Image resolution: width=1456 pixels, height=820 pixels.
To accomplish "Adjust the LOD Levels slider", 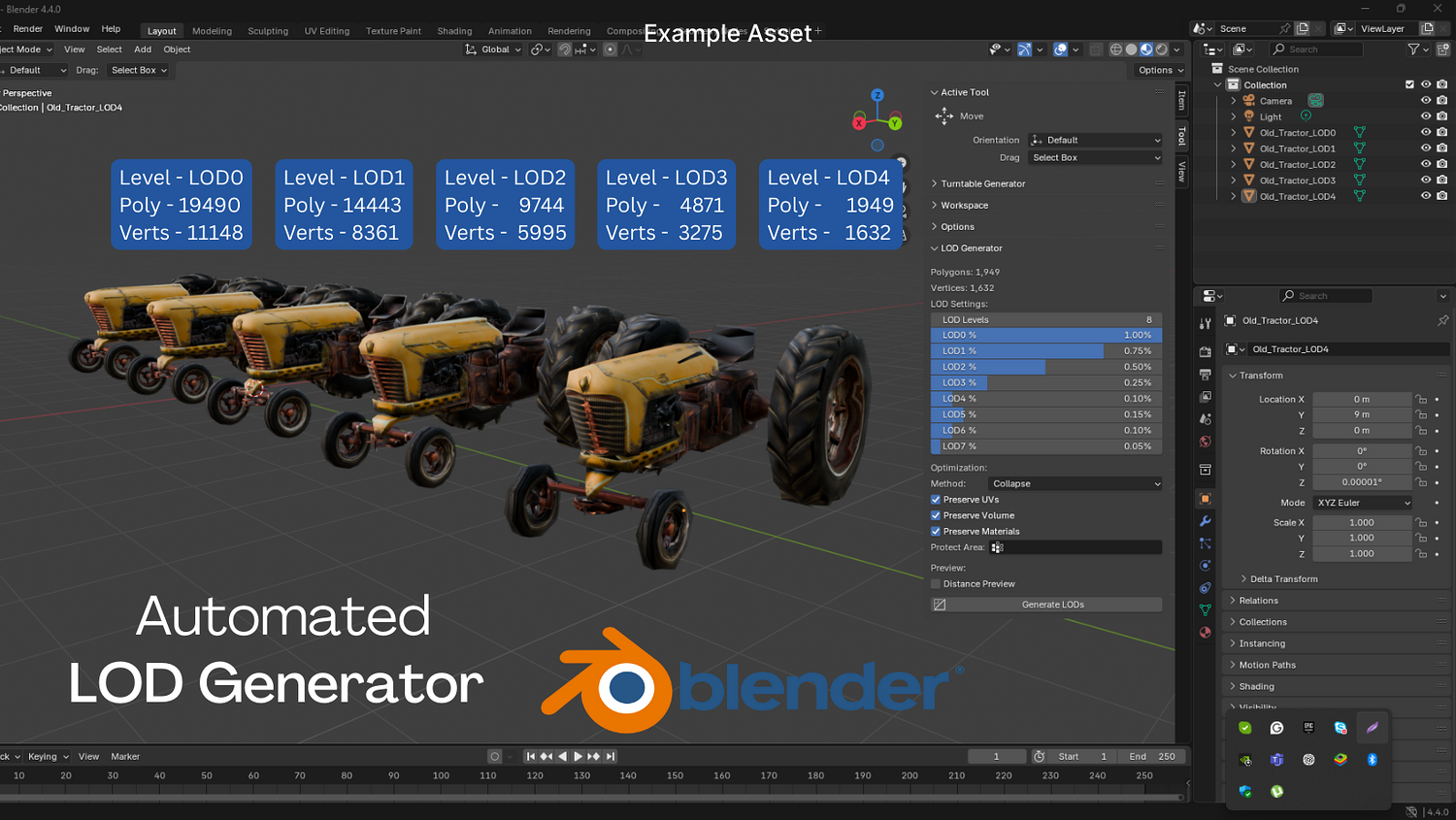I will (1046, 319).
